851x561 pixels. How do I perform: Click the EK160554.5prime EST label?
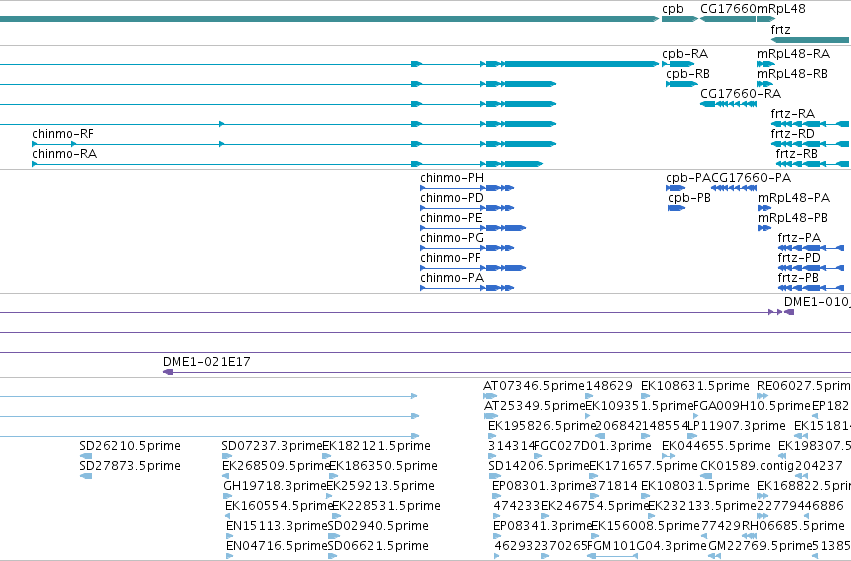[x=279, y=506]
